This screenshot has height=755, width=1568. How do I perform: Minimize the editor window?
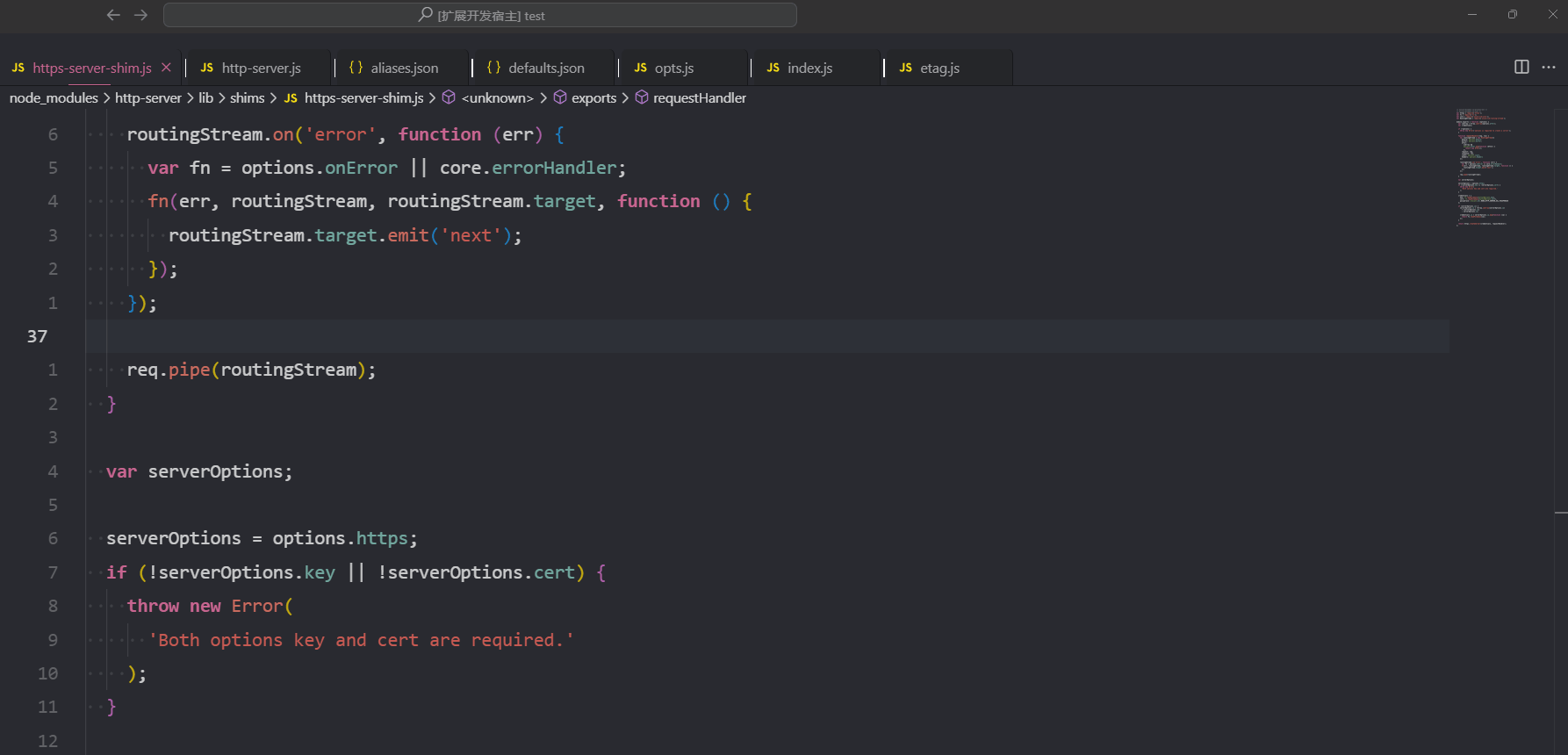coord(1472,14)
